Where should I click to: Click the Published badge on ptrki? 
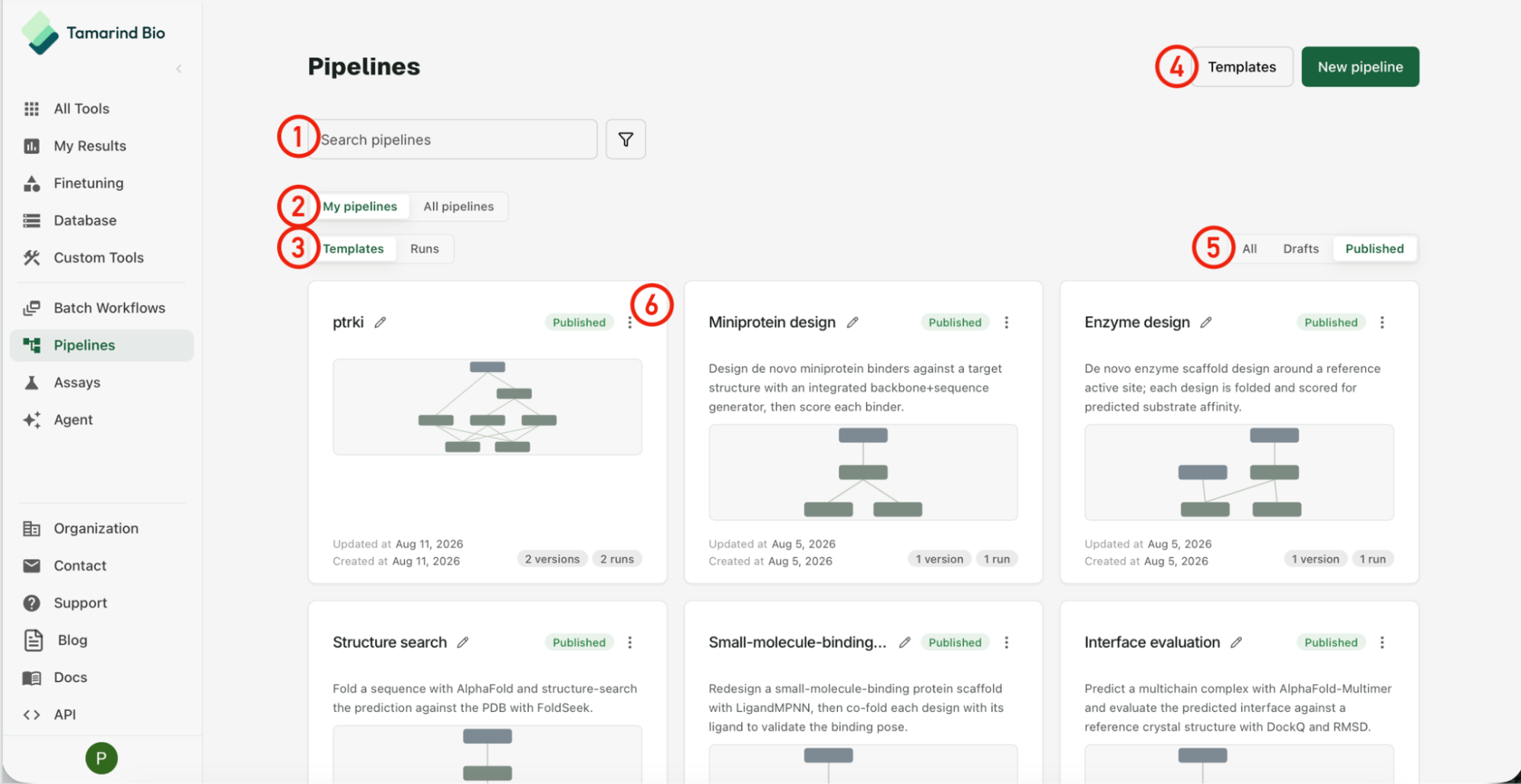[579, 322]
